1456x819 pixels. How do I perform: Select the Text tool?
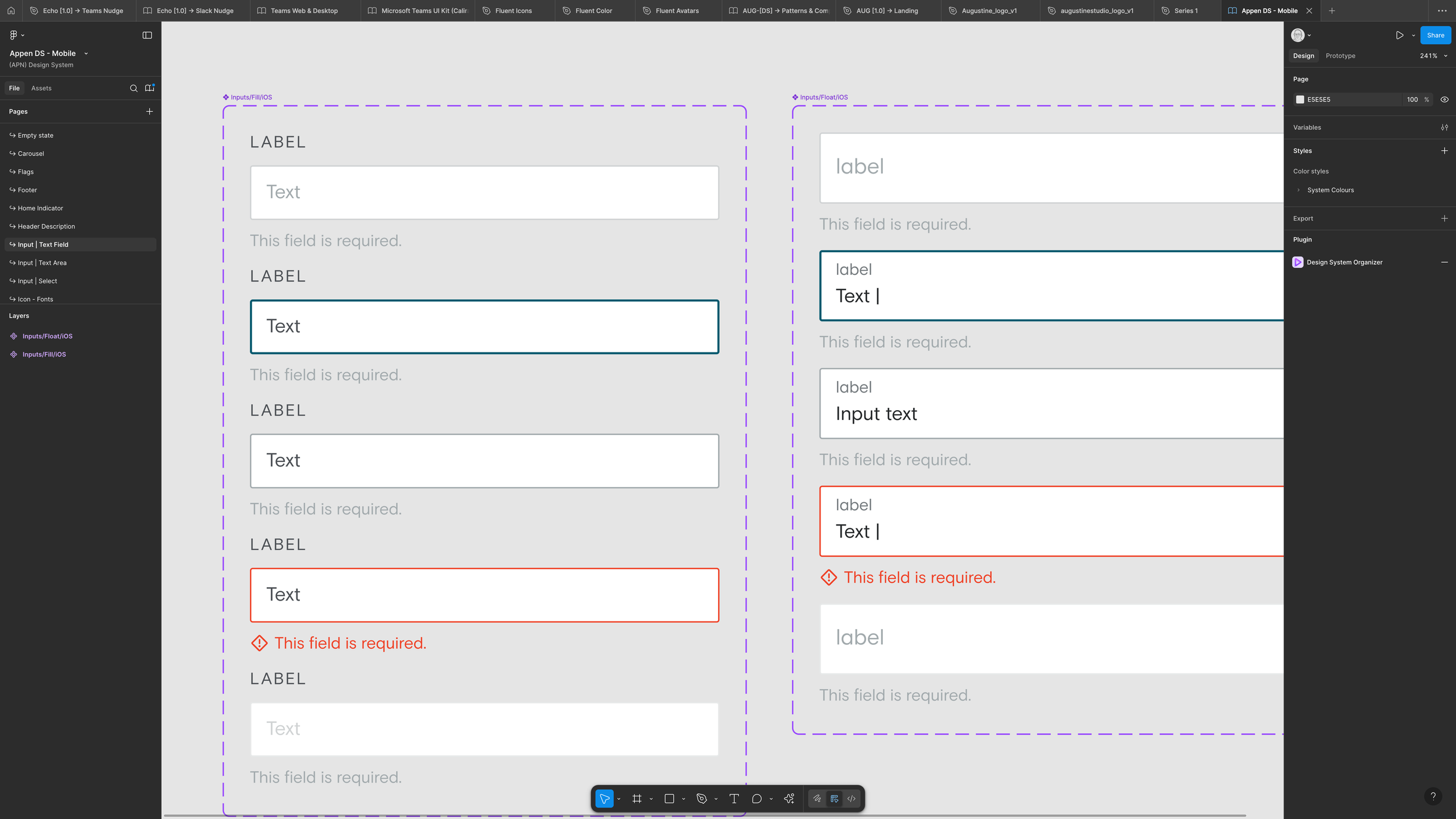coord(734,799)
